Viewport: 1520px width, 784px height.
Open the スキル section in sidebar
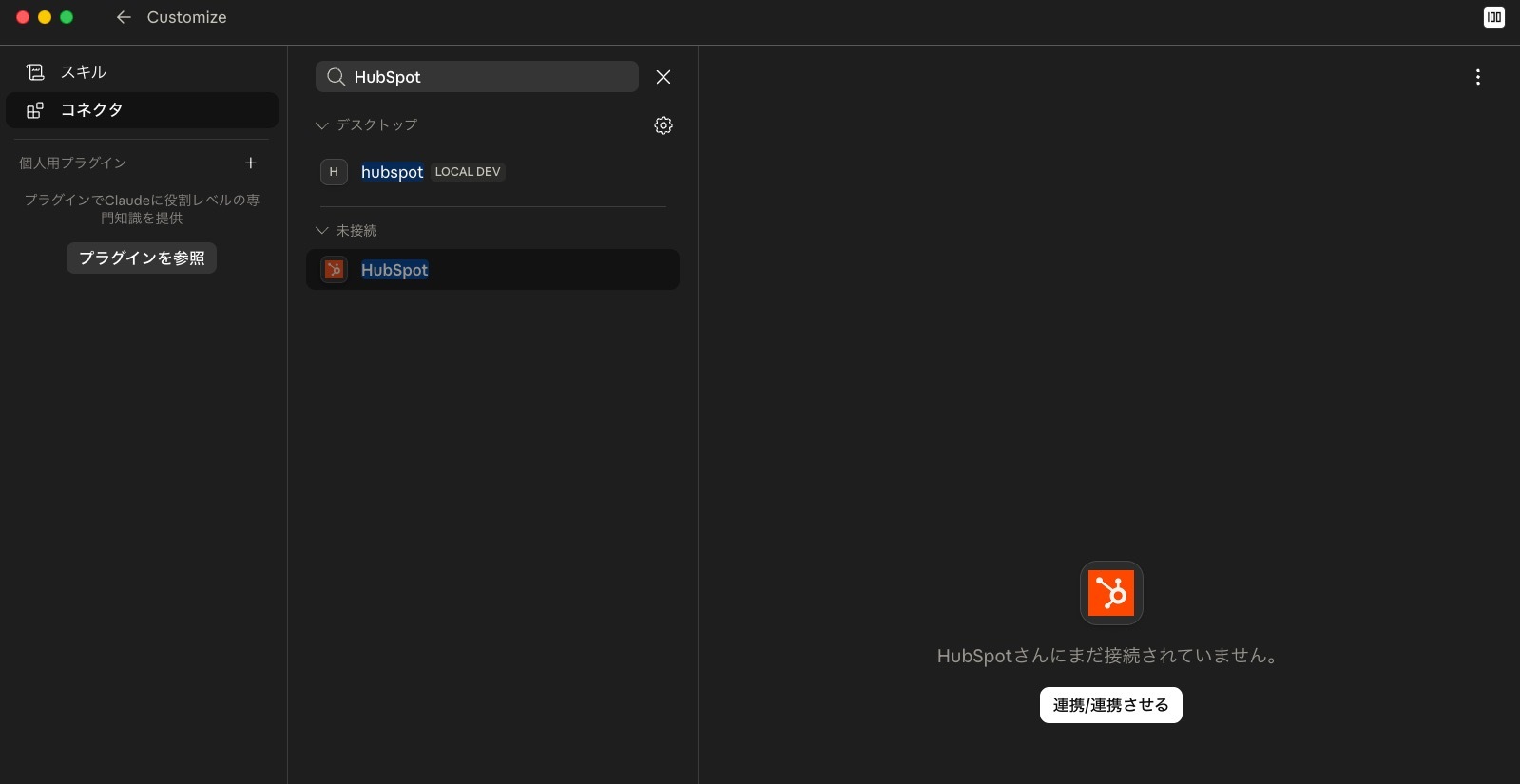142,72
